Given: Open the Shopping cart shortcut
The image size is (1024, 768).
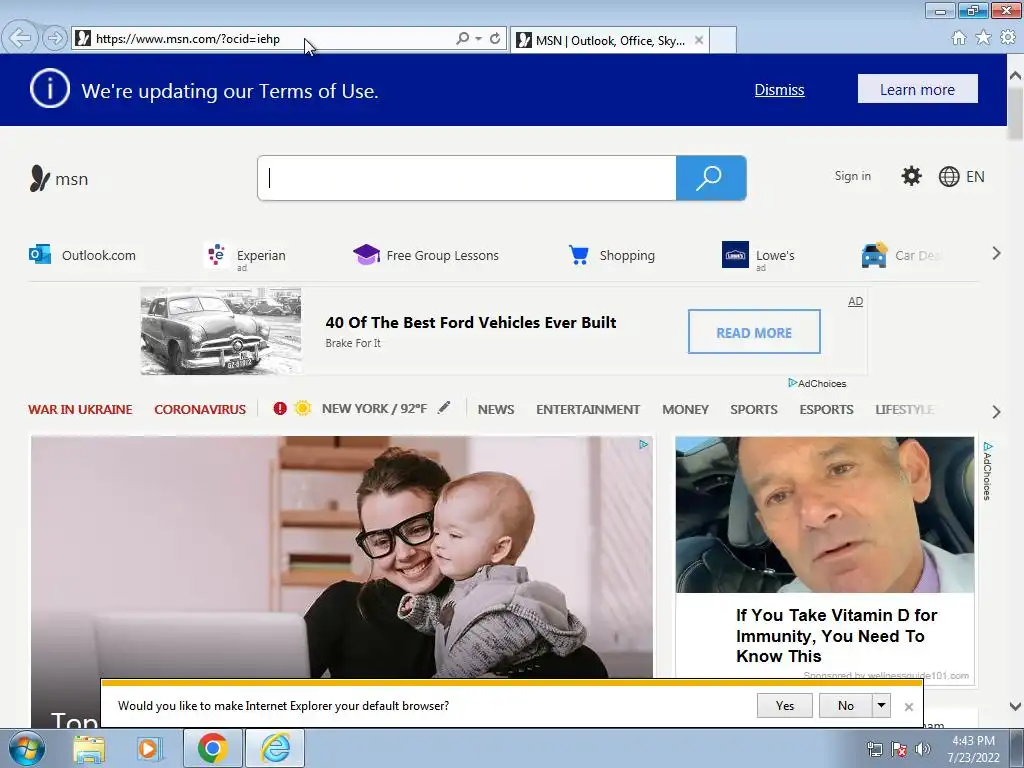Looking at the screenshot, I should 611,255.
